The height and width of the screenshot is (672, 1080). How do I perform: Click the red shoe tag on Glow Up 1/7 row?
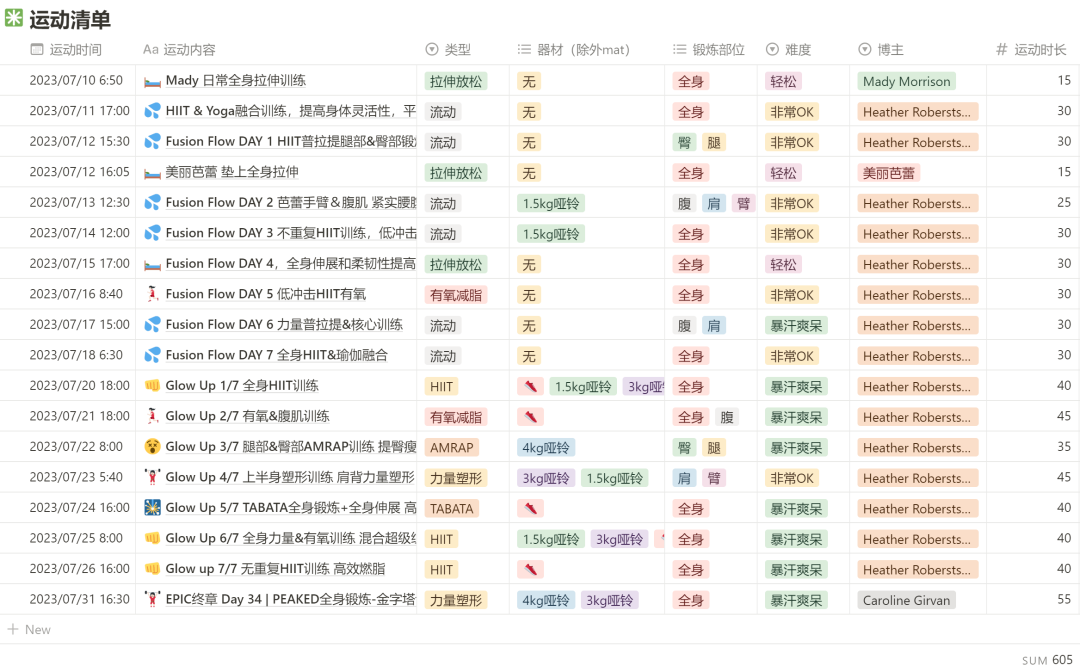530,387
